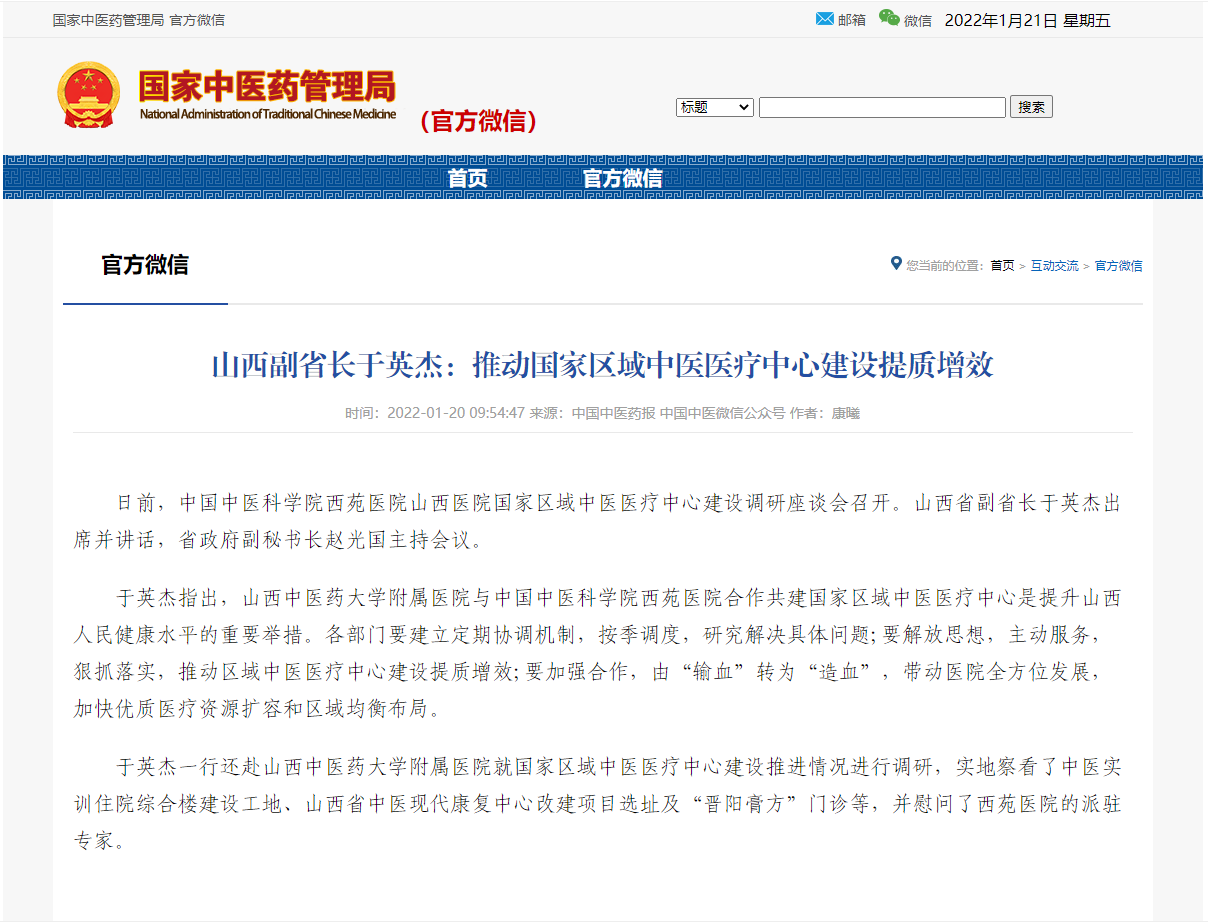Image resolution: width=1208 pixels, height=923 pixels.
Task: Focus the search text input box
Action: click(x=882, y=107)
